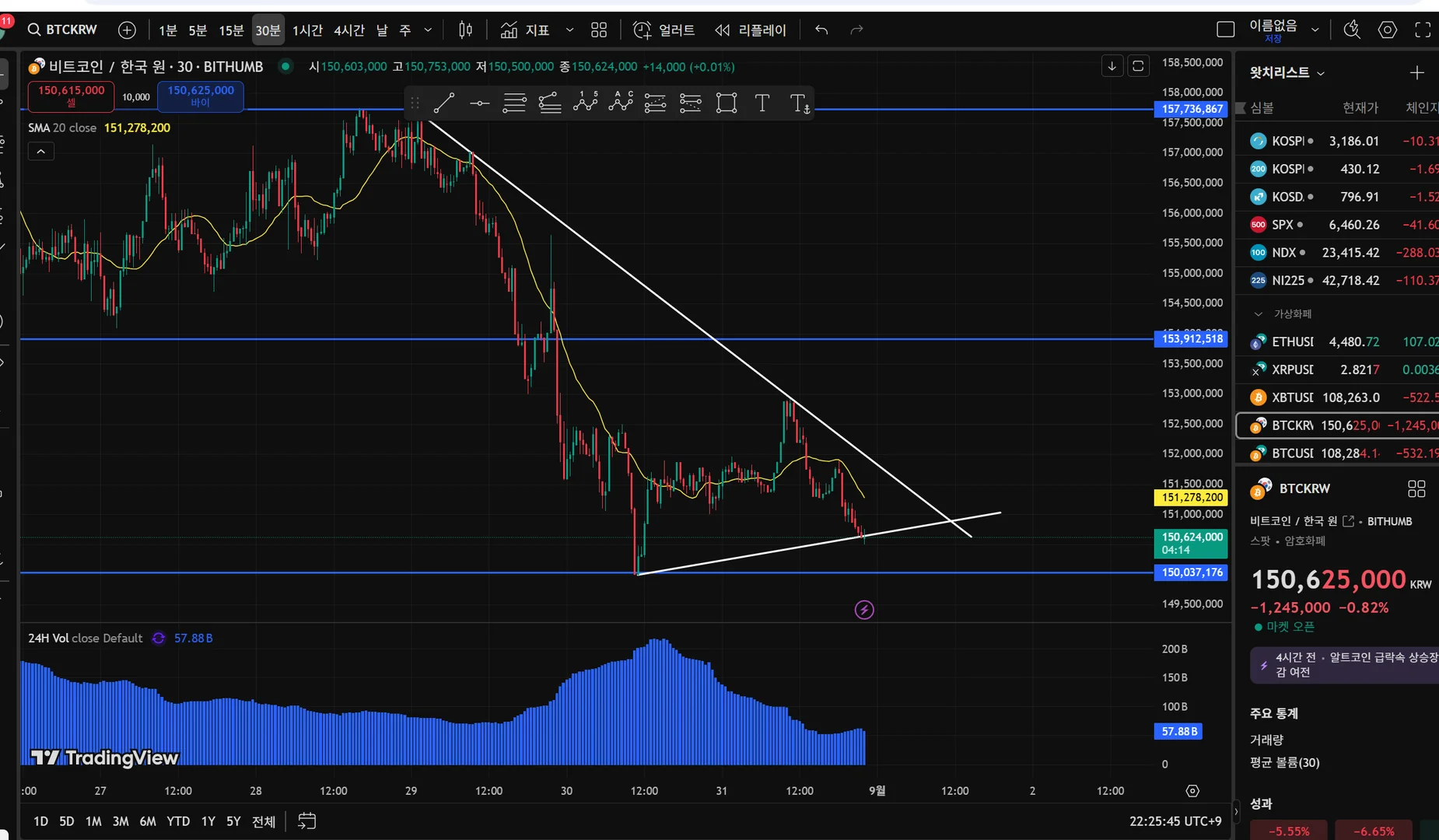Screen dimensions: 1439x840
Task: Collapse the indicator legend with chevron
Action: 41,152
